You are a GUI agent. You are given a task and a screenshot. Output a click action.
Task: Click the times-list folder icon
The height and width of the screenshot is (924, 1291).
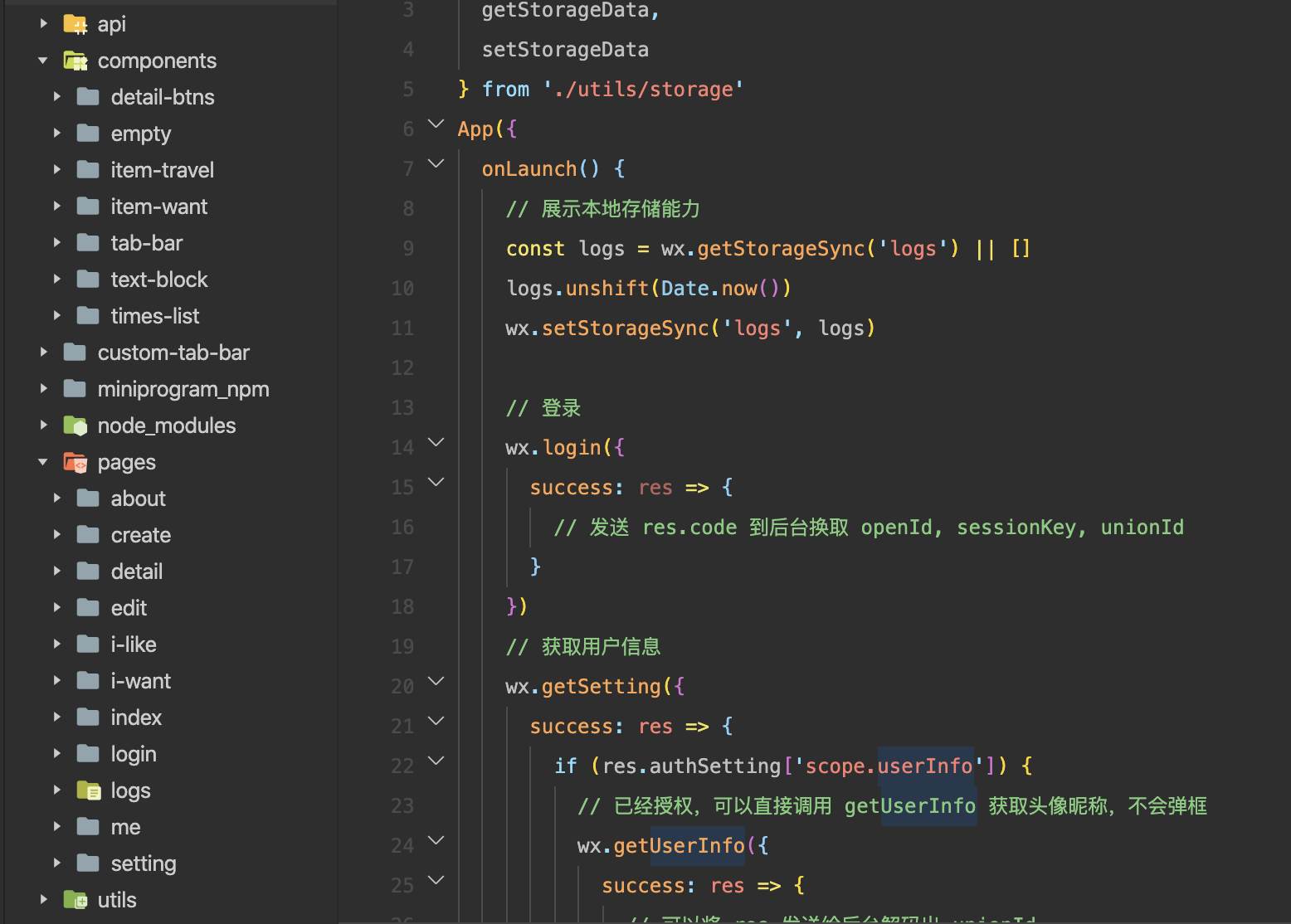[88, 316]
